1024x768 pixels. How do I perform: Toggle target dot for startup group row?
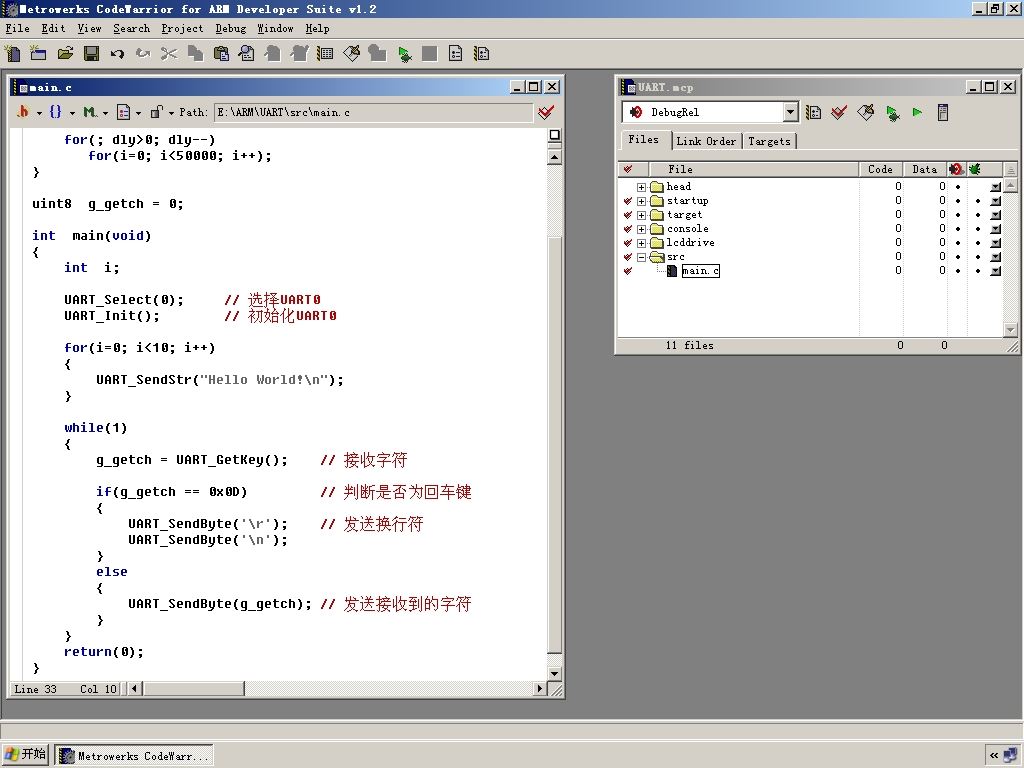pyautogui.click(x=978, y=201)
